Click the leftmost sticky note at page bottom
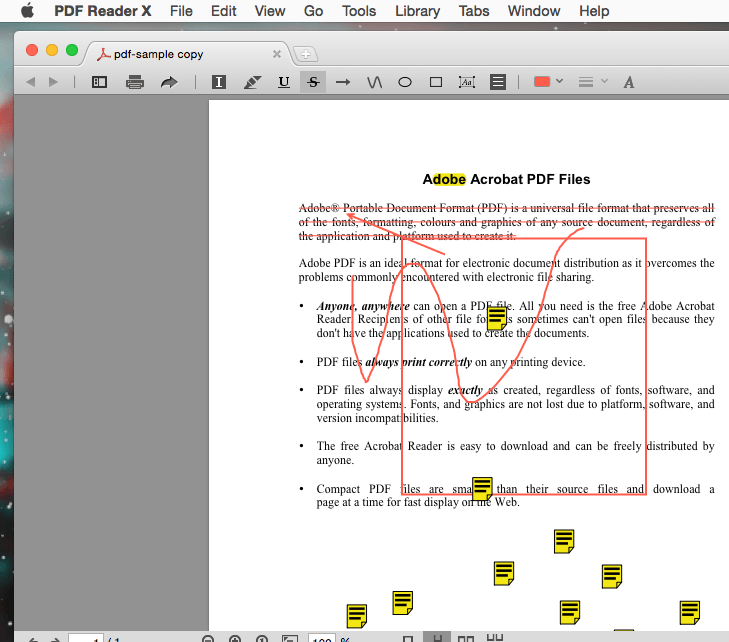 point(357,616)
